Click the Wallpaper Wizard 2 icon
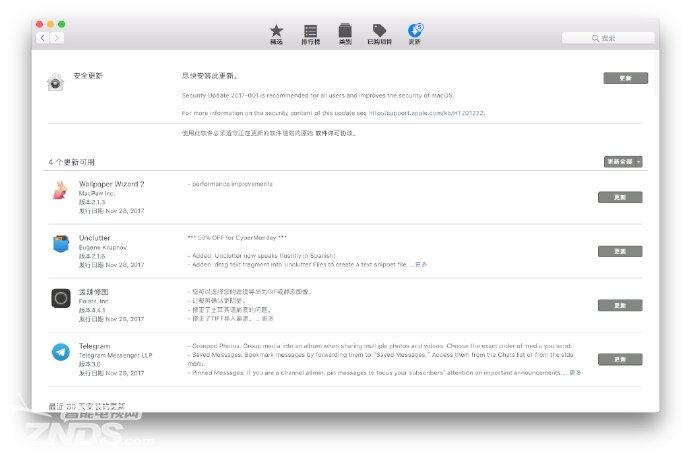690x457 pixels. pos(60,190)
